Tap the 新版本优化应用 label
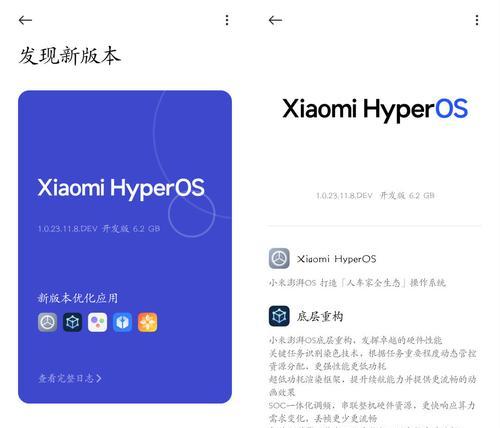The height and width of the screenshot is (428, 500). [x=78, y=298]
